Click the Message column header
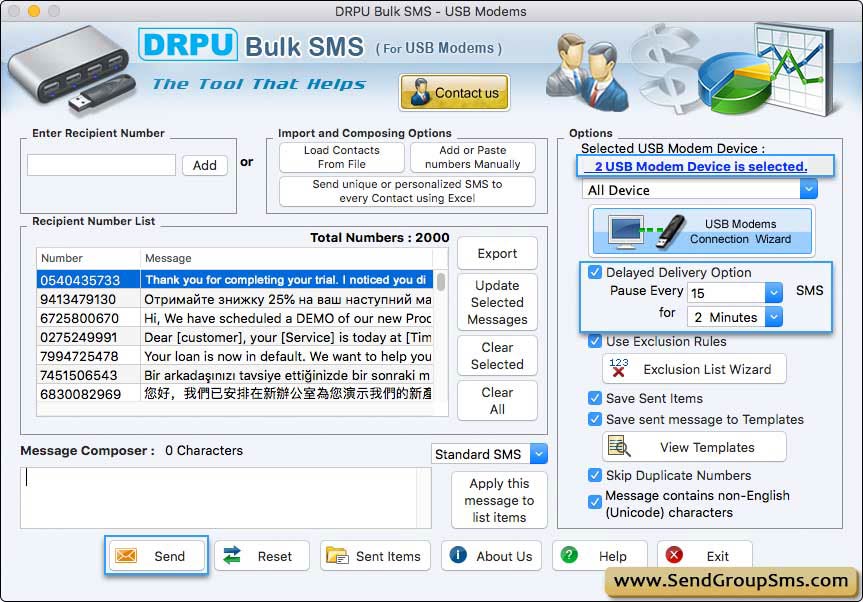Viewport: 863px width, 602px height. 286,258
